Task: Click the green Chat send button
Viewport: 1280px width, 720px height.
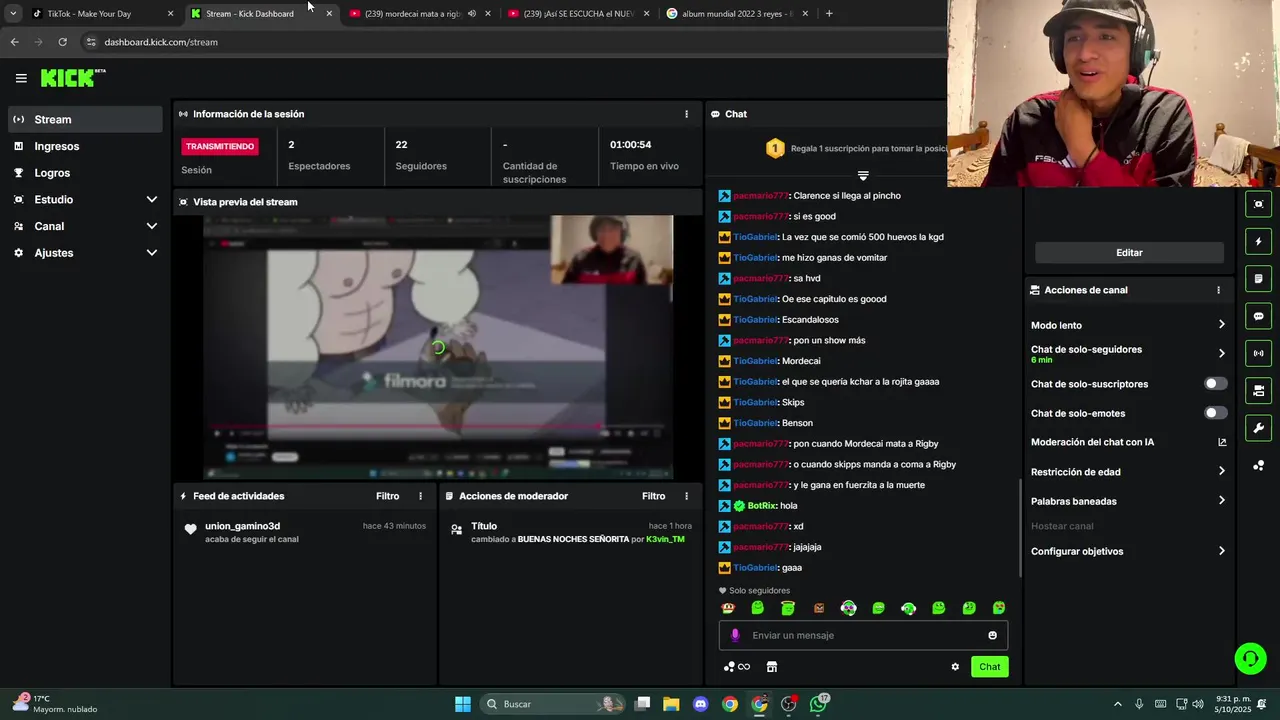Action: point(989,667)
